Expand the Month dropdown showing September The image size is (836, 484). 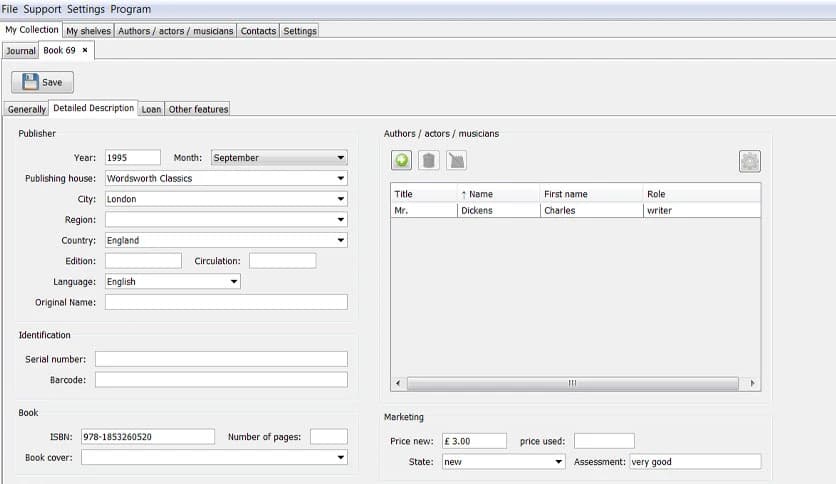[x=341, y=158]
